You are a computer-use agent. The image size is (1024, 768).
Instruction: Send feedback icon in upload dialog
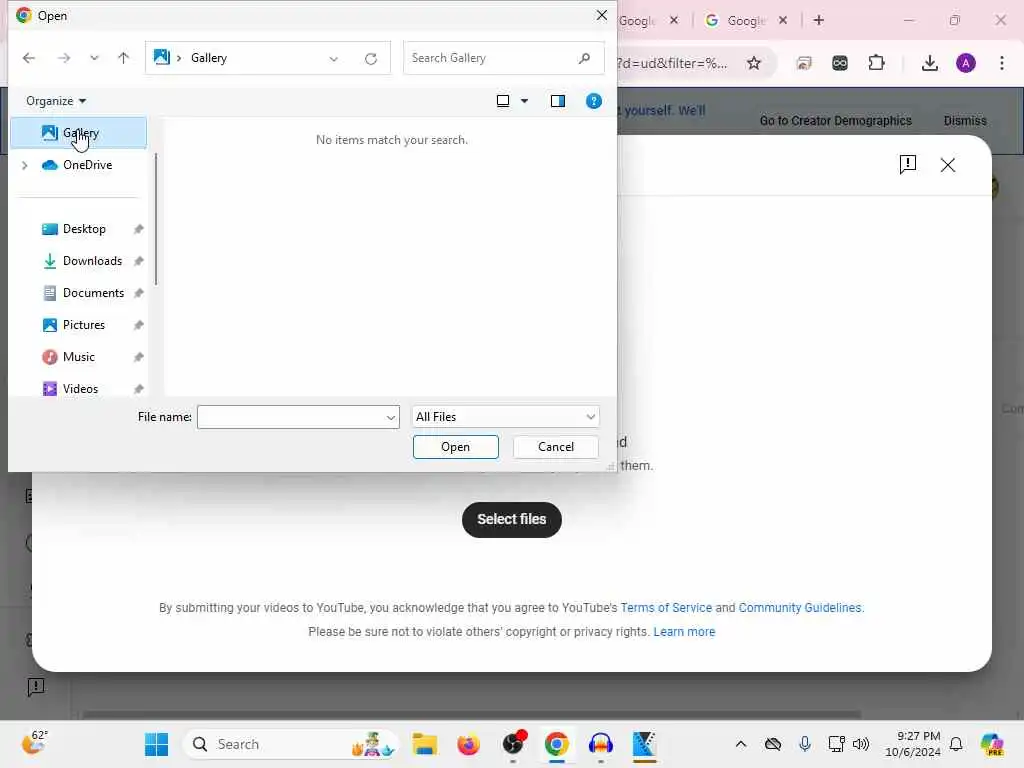tap(908, 165)
